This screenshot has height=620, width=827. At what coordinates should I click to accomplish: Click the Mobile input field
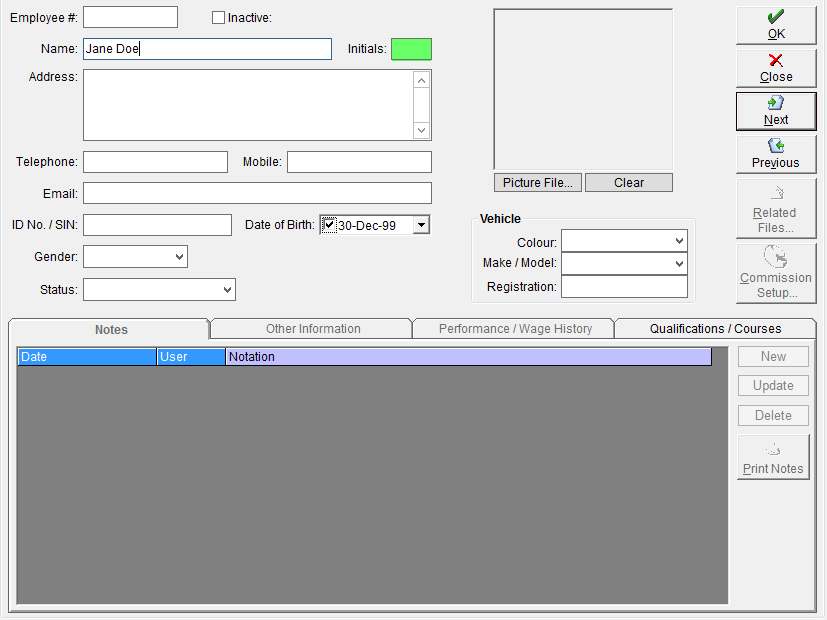tap(359, 162)
